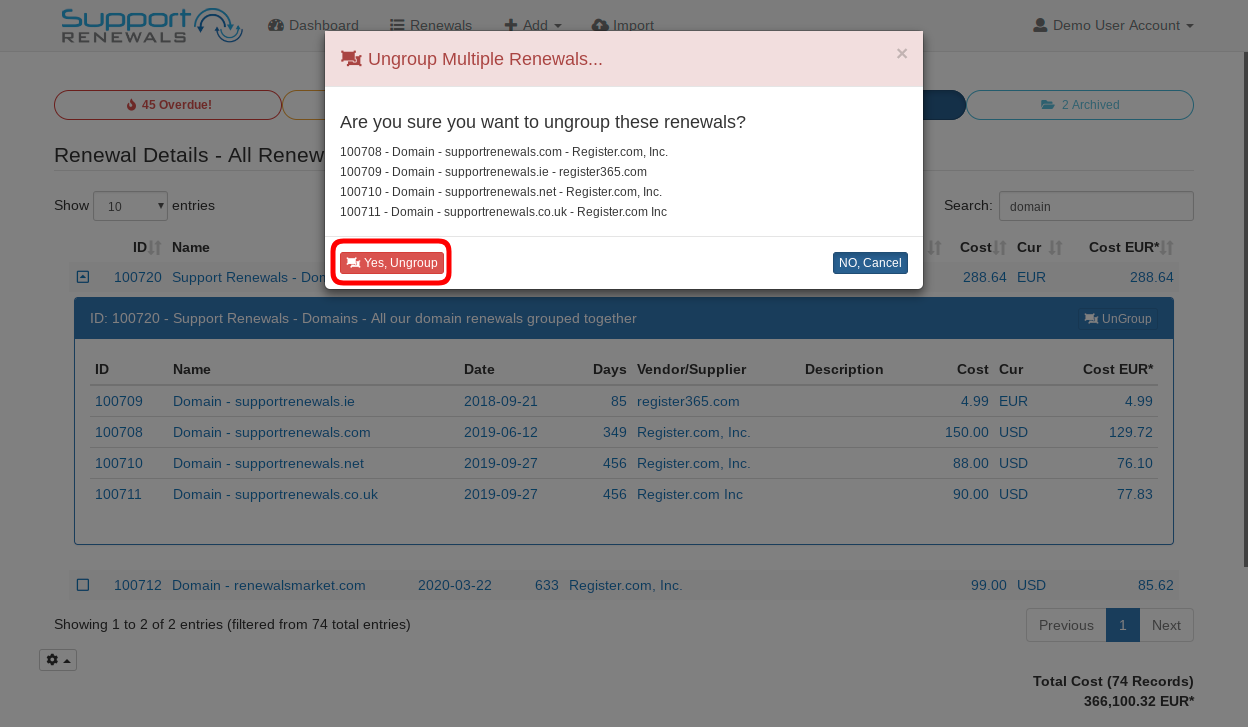Sort the main table by Cost EUR
Image resolution: width=1248 pixels, height=727 pixels.
[1131, 247]
